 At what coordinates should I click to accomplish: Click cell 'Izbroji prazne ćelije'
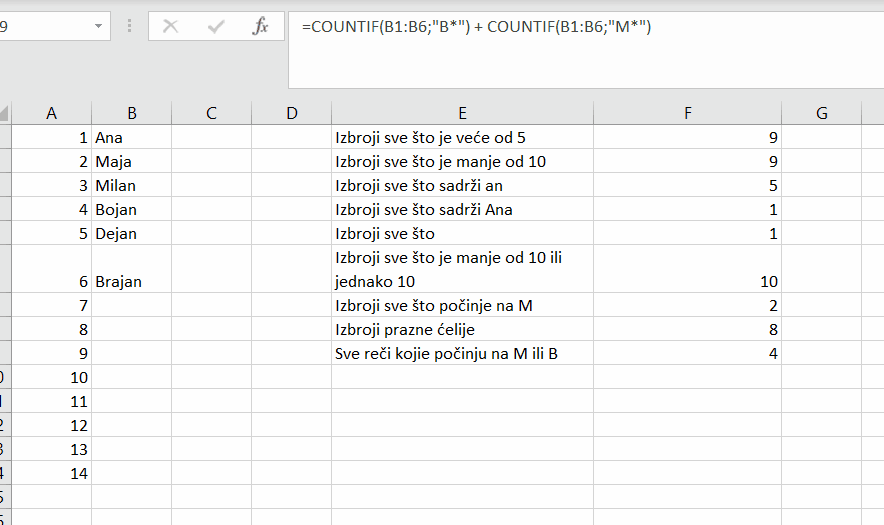pos(462,329)
